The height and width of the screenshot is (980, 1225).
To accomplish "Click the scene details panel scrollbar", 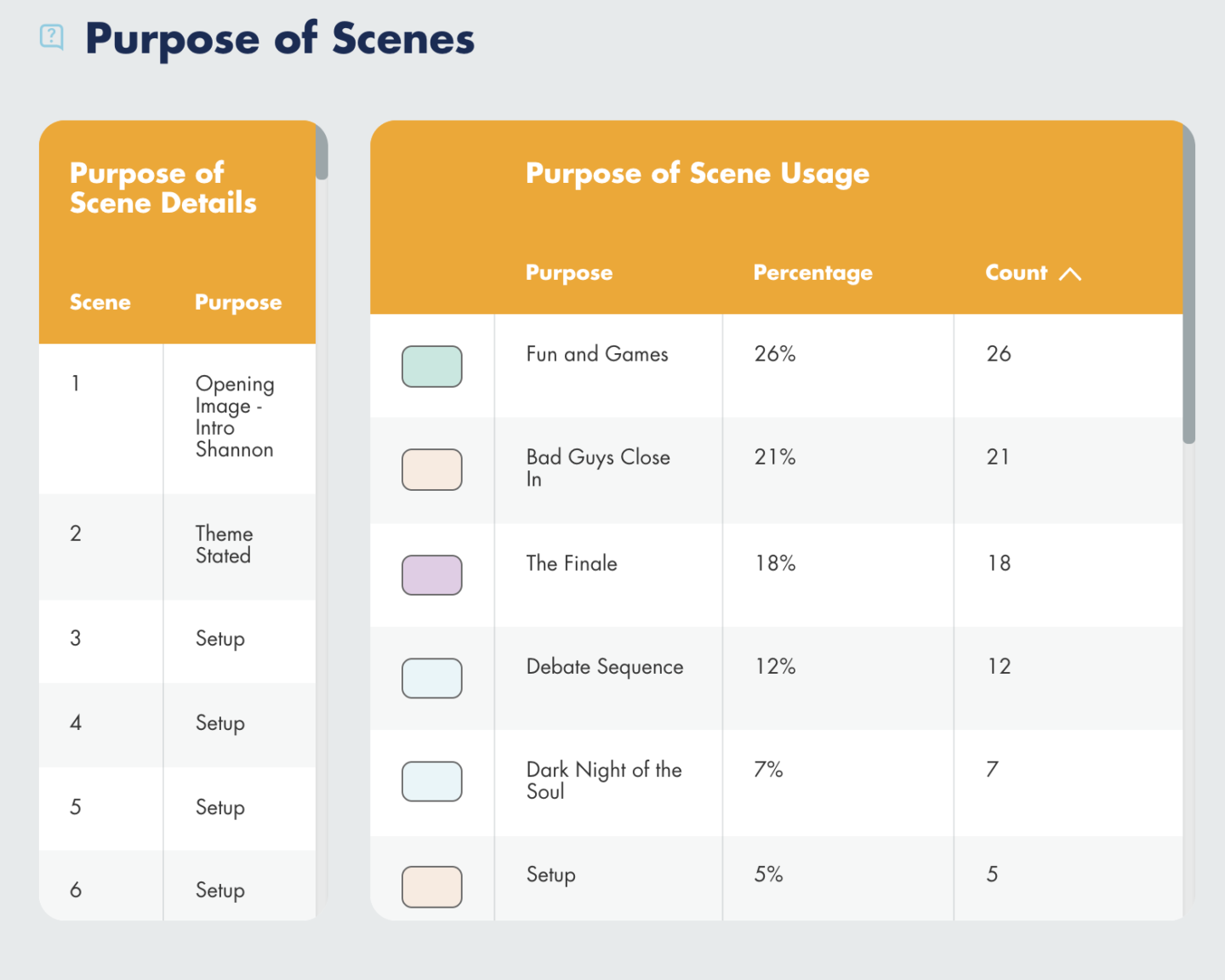I will click(322, 151).
